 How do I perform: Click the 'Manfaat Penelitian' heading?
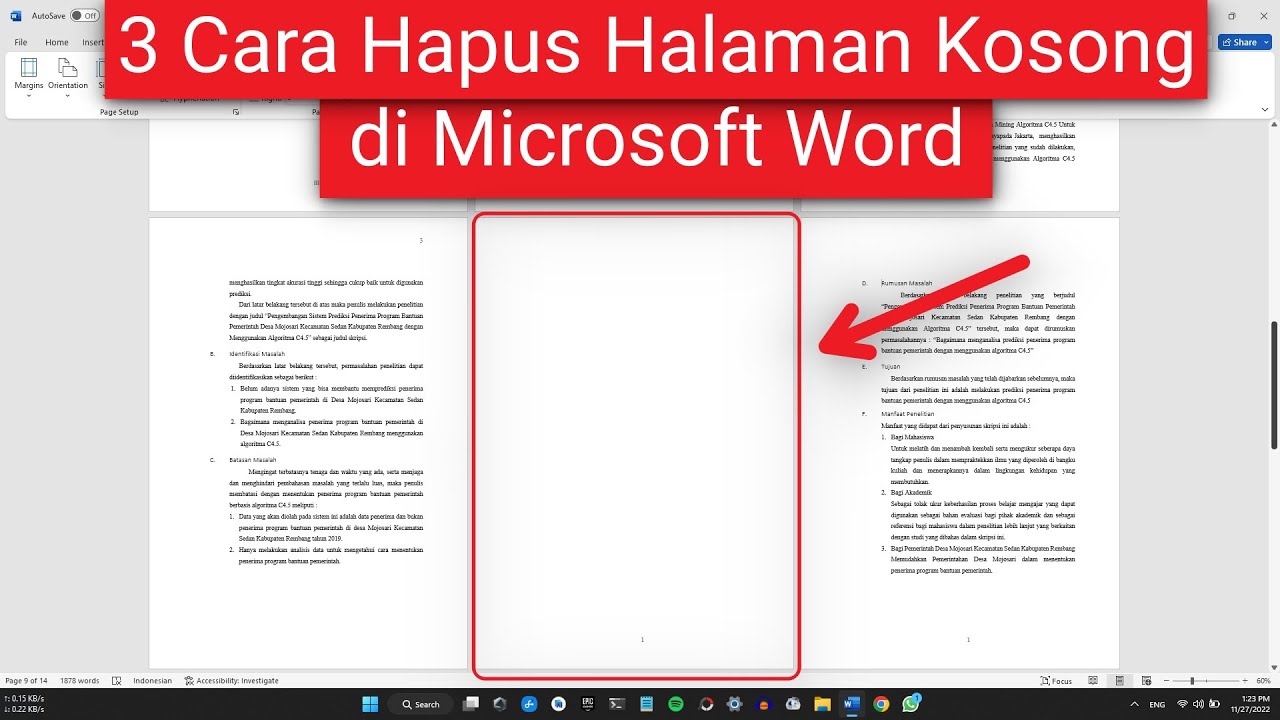(908, 414)
